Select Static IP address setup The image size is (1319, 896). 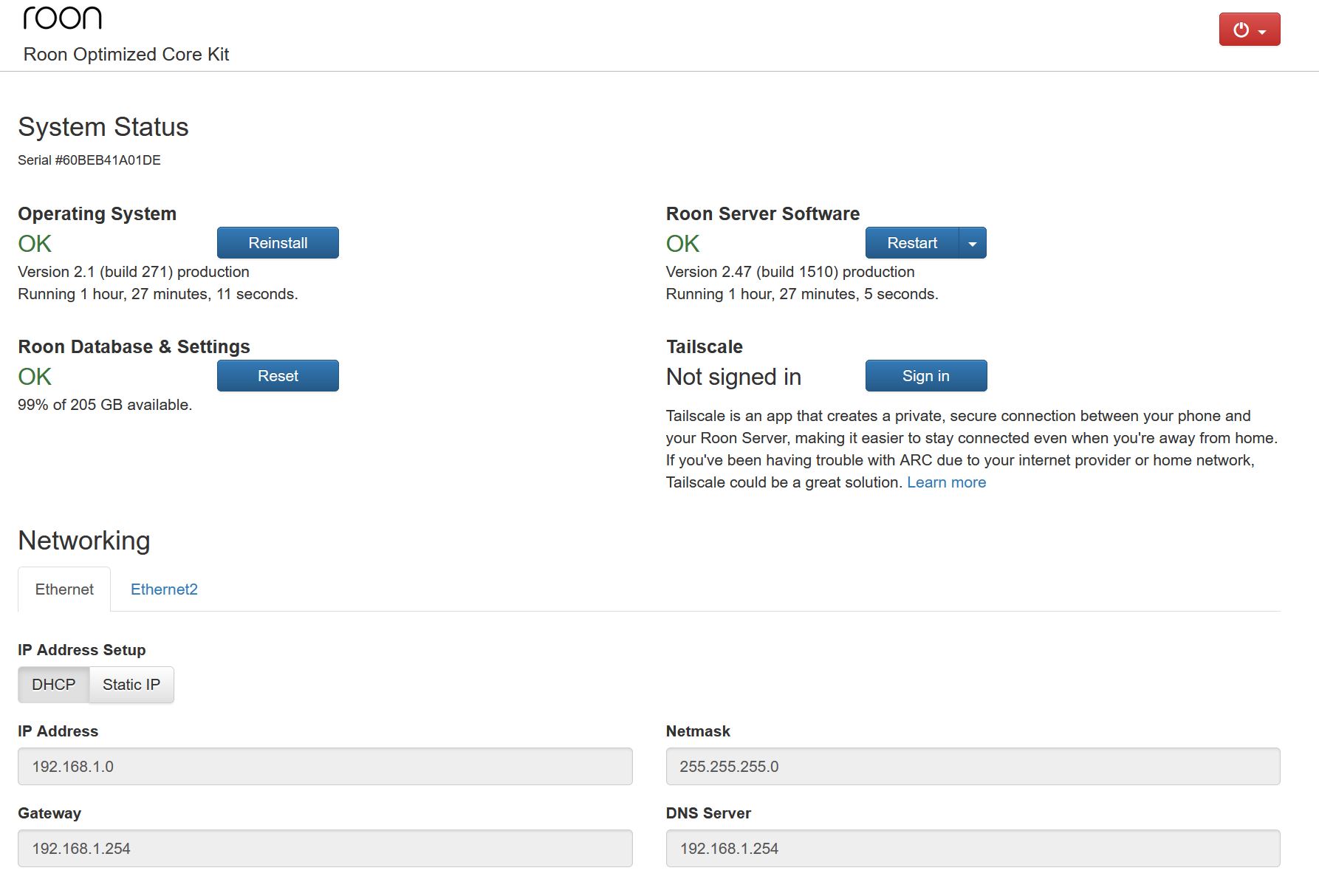(131, 685)
